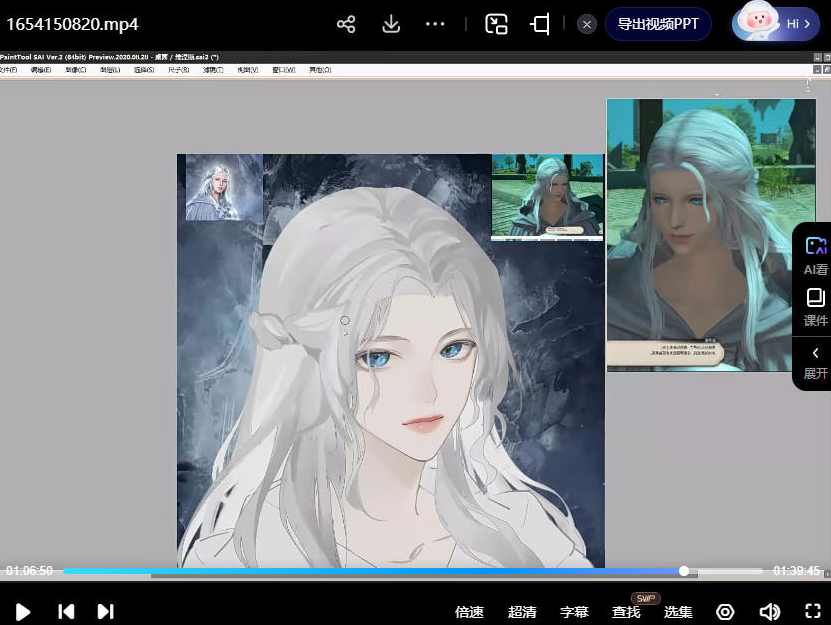Click the 导出视频PPT button

tap(657, 24)
